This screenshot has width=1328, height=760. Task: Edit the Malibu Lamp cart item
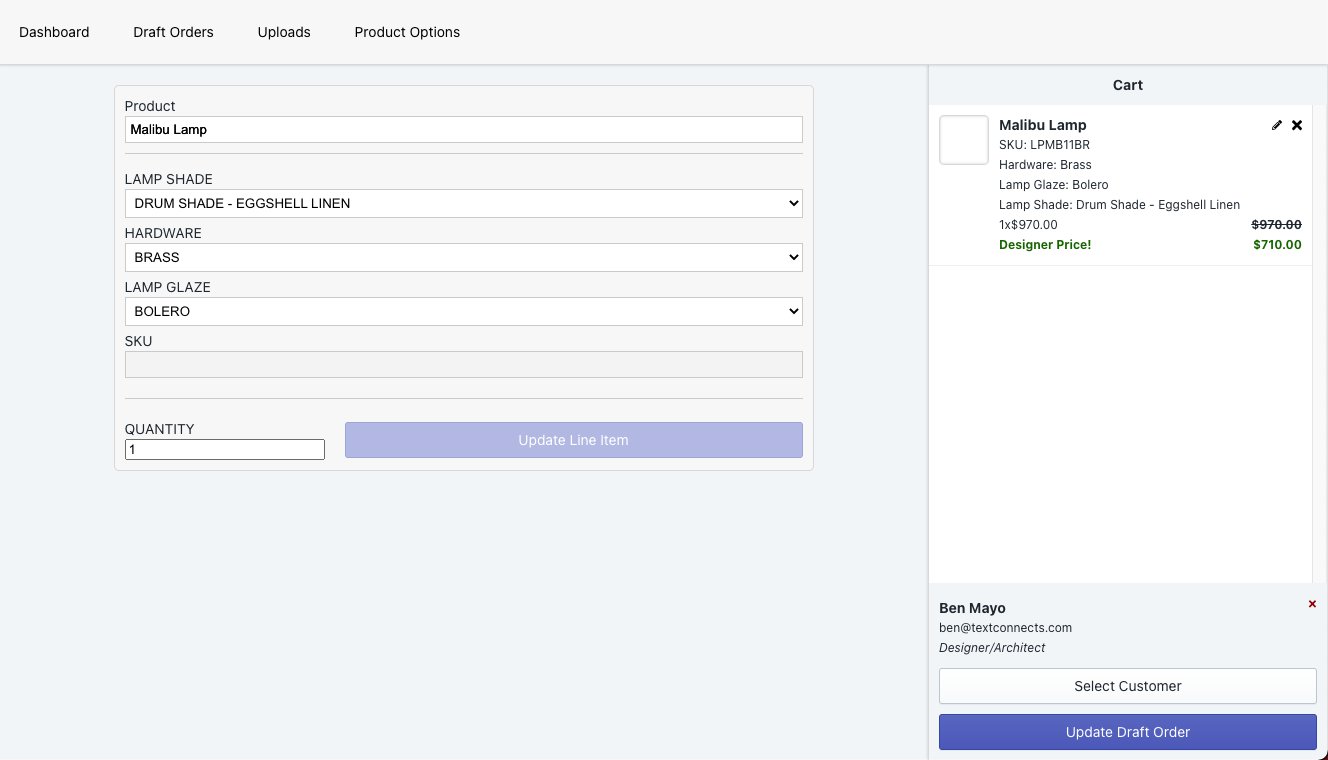click(x=1277, y=125)
